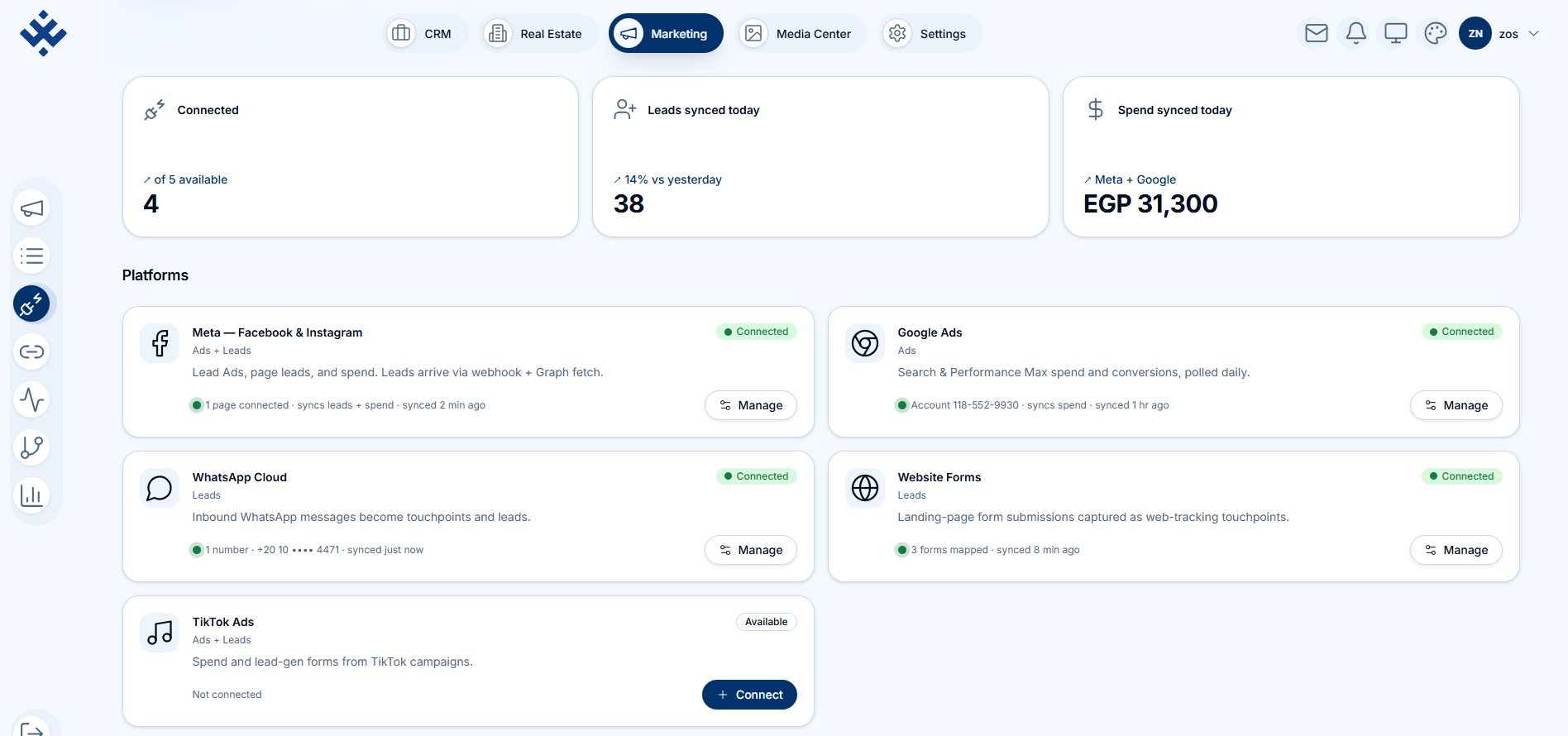Click the Available badge on TikTok Ads
The width and height of the screenshot is (1568, 736).
(766, 622)
